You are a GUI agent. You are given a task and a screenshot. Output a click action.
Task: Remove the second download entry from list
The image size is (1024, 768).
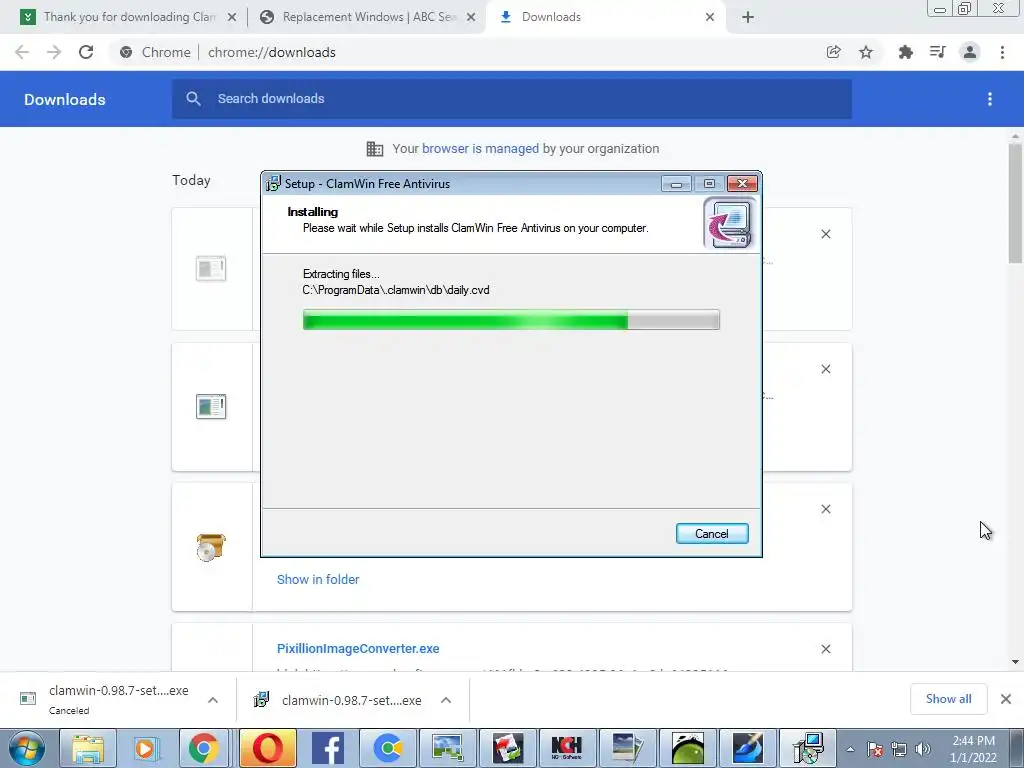pos(825,369)
